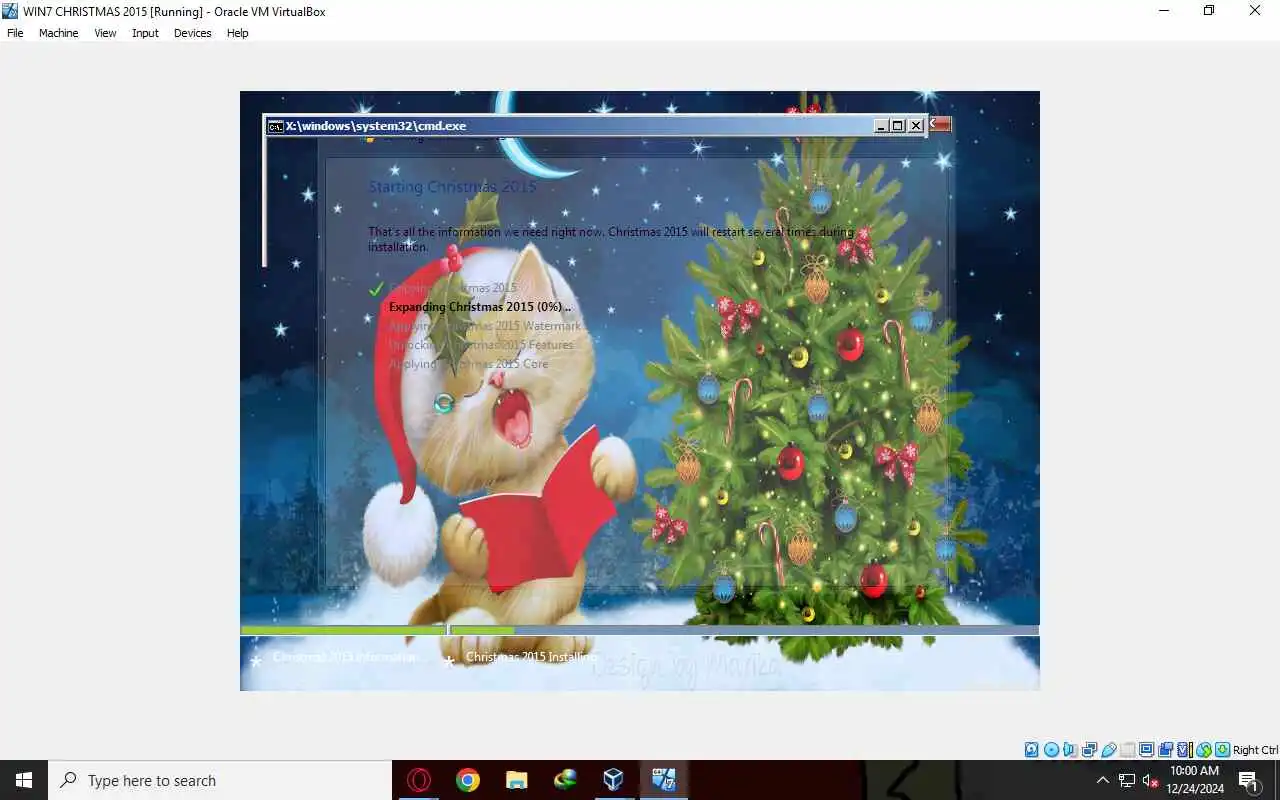Launch Google Chrome from the taskbar

click(x=467, y=780)
